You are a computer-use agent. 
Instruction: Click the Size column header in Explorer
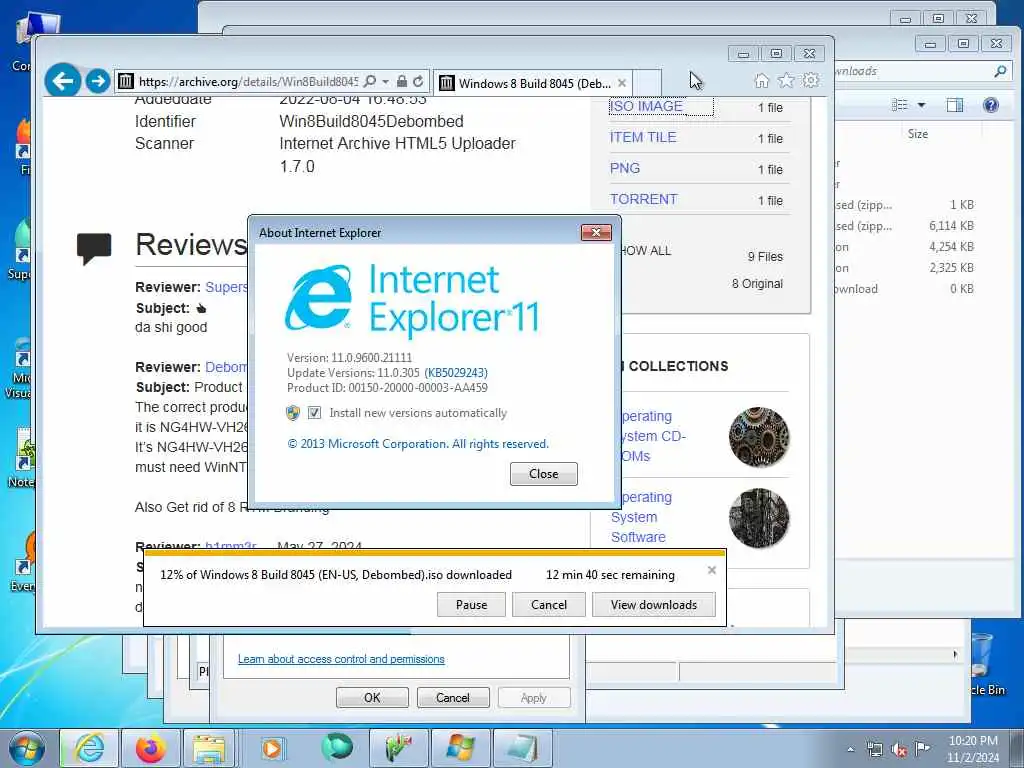pos(918,134)
